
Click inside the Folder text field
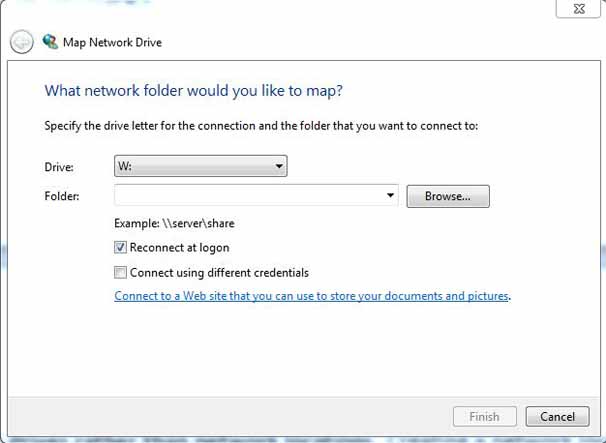tap(250, 196)
